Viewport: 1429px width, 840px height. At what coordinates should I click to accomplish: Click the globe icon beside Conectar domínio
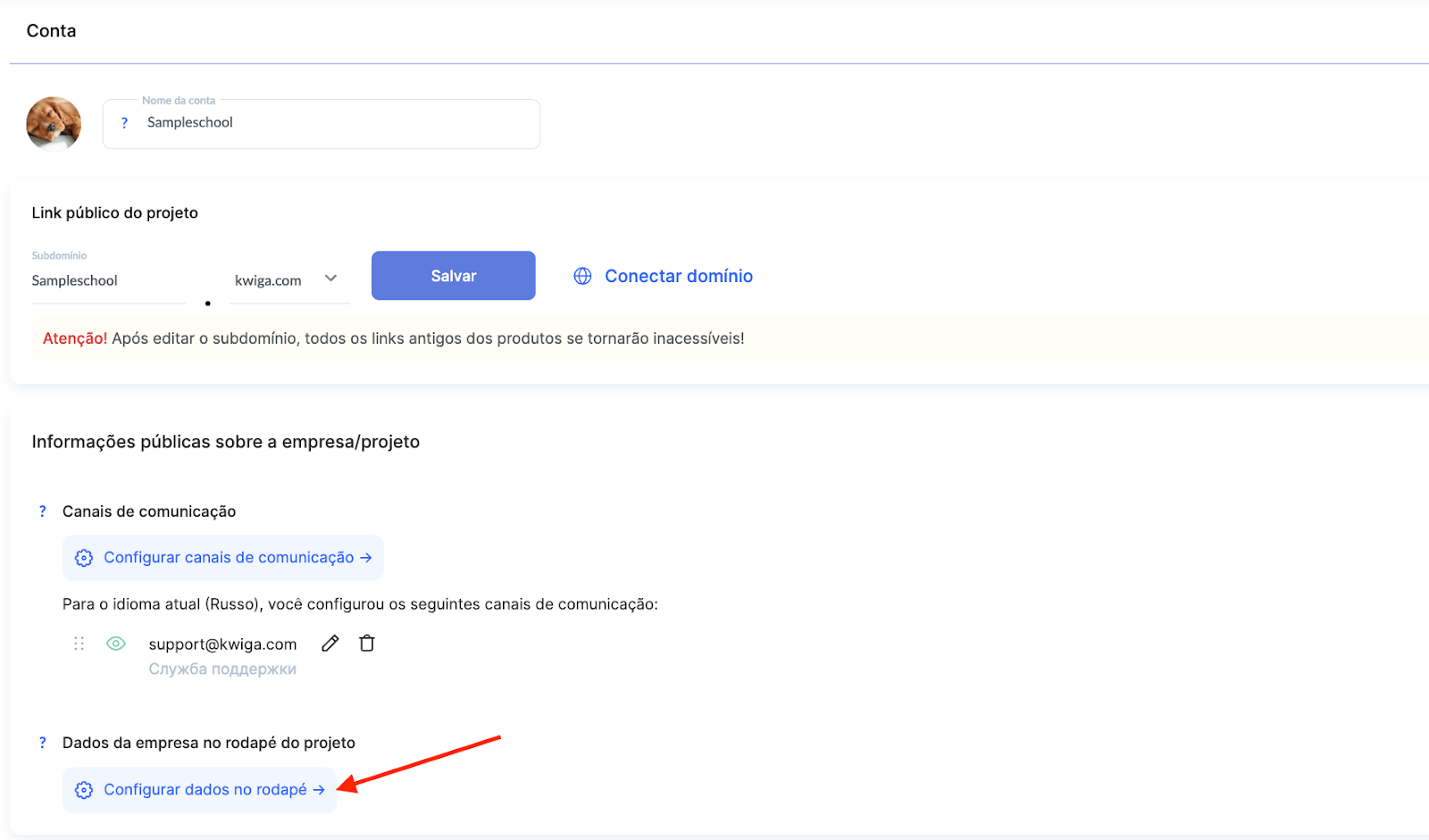[582, 276]
